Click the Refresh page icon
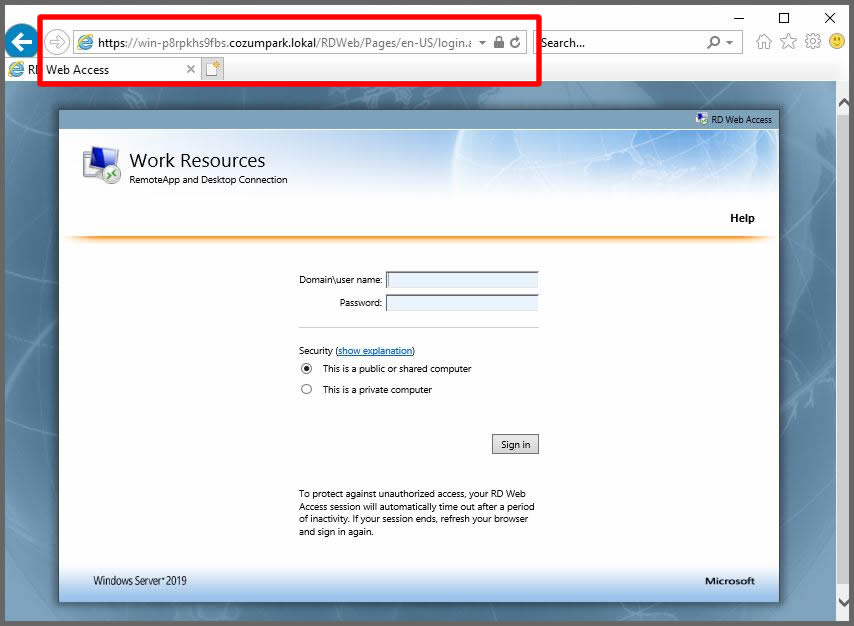854x626 pixels. point(515,42)
